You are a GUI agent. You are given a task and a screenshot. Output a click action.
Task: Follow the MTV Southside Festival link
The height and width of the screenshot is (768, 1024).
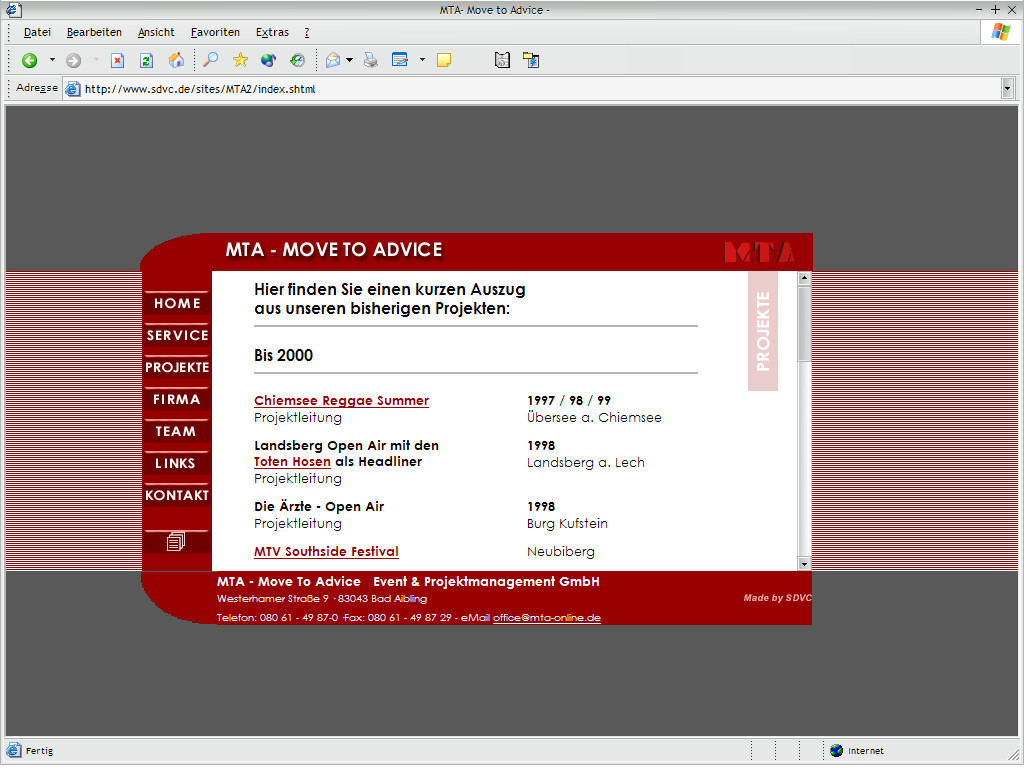[326, 552]
